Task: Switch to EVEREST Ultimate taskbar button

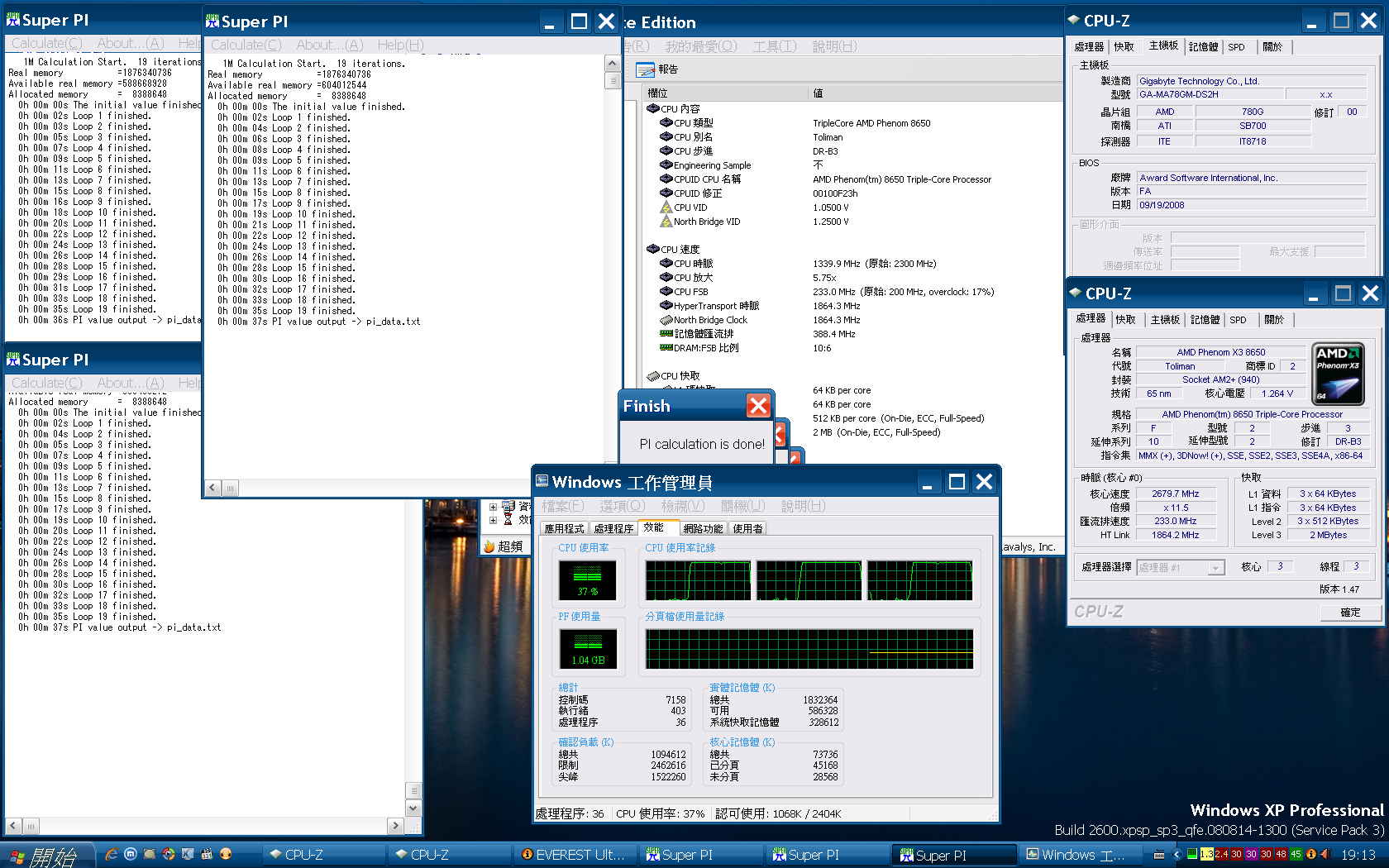Action: pos(578,855)
